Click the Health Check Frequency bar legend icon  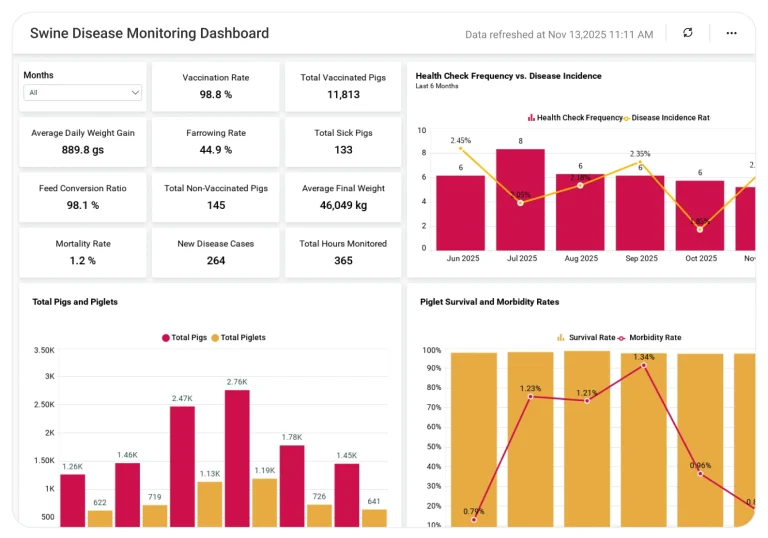(x=531, y=118)
